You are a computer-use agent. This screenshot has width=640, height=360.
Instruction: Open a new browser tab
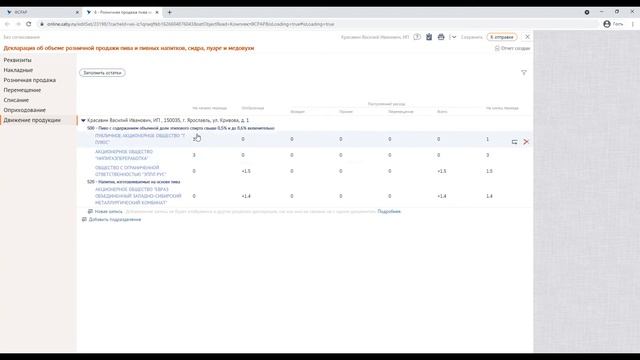169,12
